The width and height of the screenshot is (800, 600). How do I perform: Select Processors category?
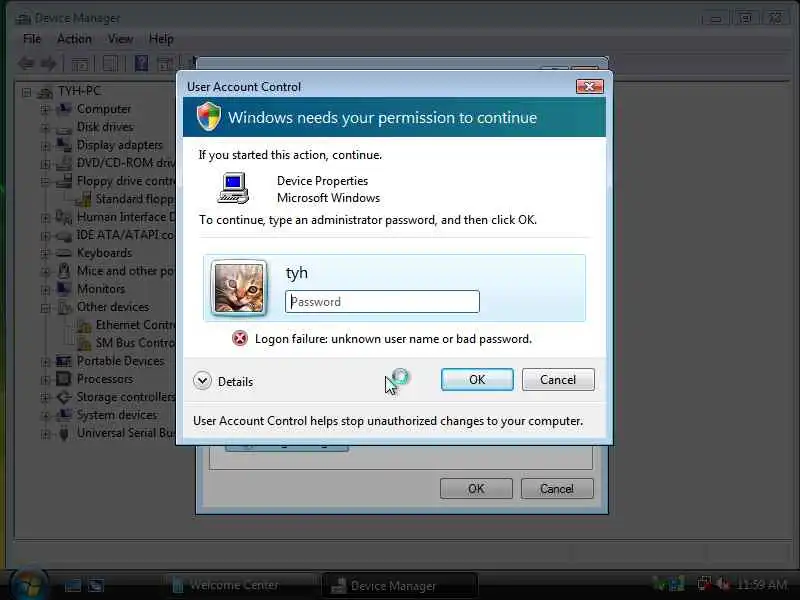pos(105,379)
